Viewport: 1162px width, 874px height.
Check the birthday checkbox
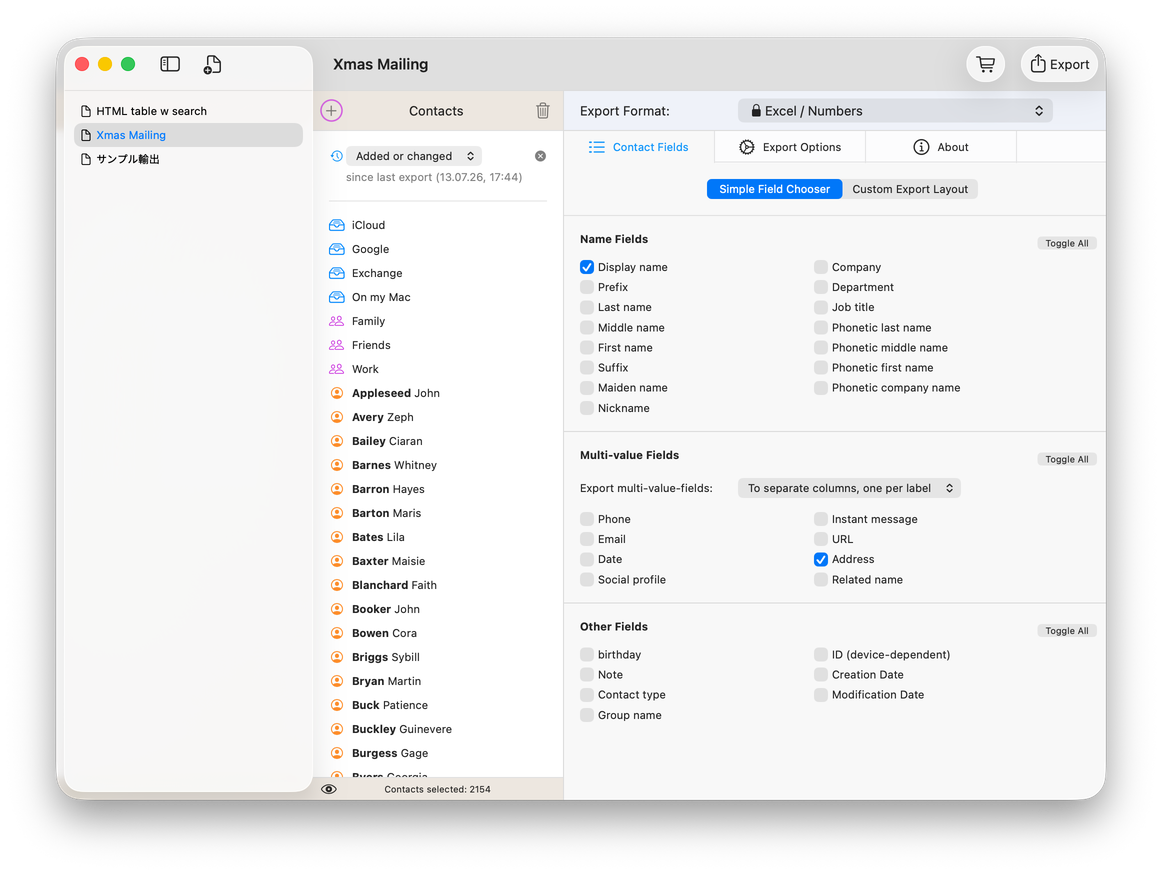pyautogui.click(x=587, y=655)
